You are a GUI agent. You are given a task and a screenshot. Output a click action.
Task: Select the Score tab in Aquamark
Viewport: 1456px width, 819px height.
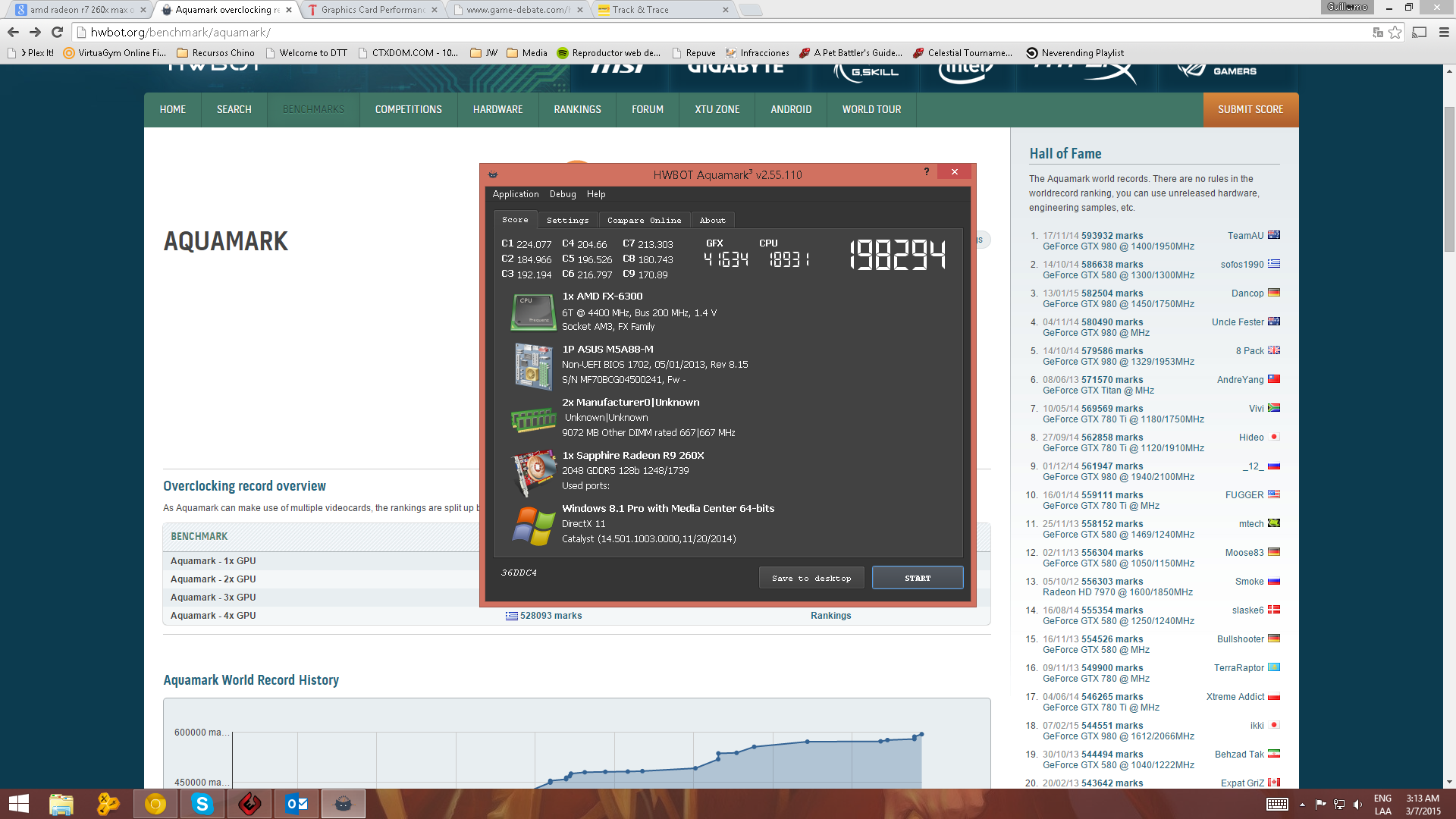pyautogui.click(x=515, y=219)
